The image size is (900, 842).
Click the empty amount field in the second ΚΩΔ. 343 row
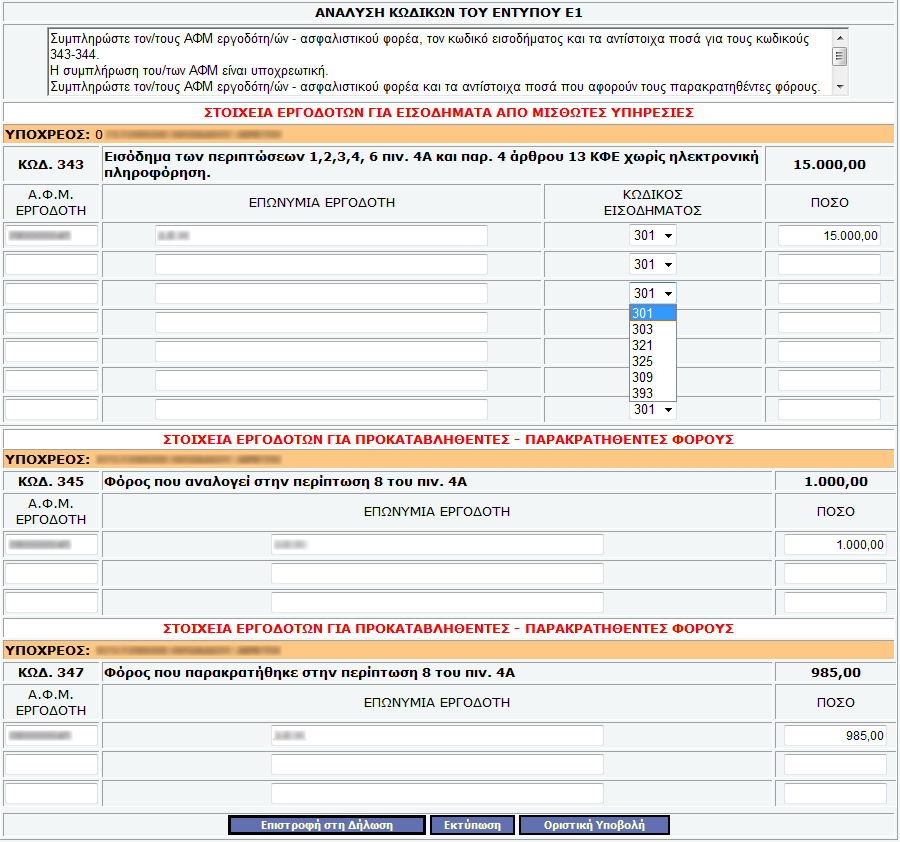click(x=829, y=265)
